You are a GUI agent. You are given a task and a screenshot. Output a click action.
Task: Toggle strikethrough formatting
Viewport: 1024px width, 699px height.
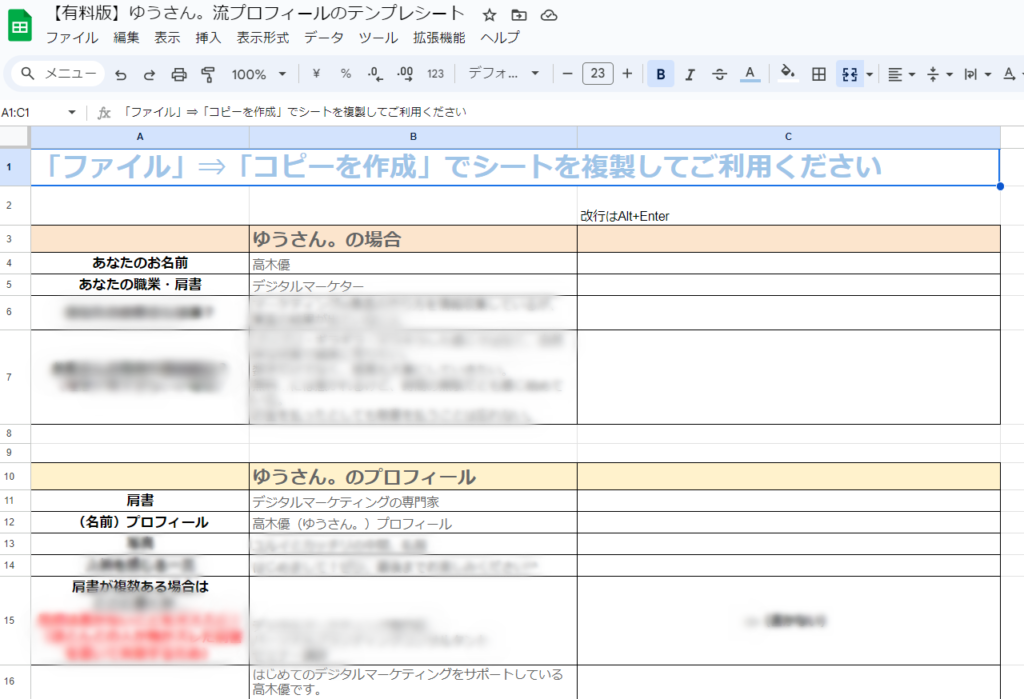(719, 74)
